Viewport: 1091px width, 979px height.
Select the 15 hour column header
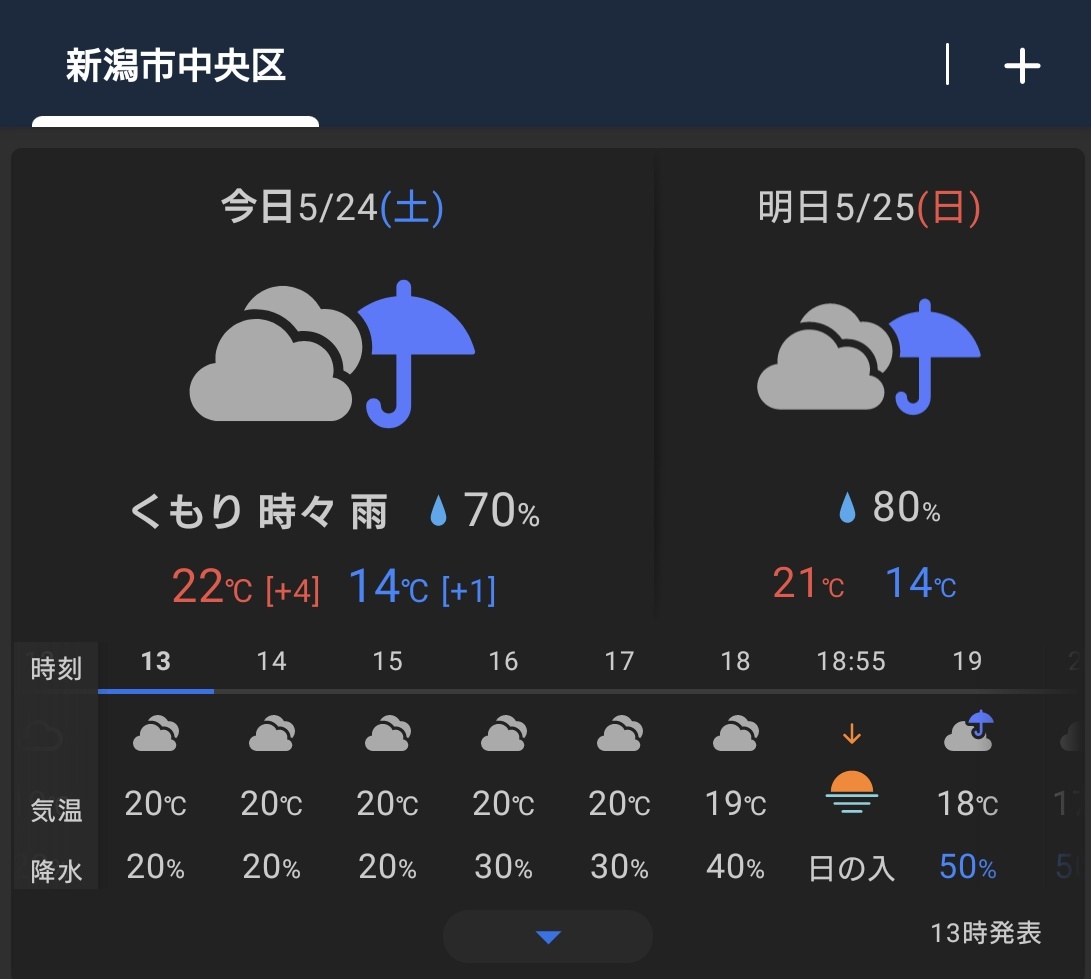[388, 661]
